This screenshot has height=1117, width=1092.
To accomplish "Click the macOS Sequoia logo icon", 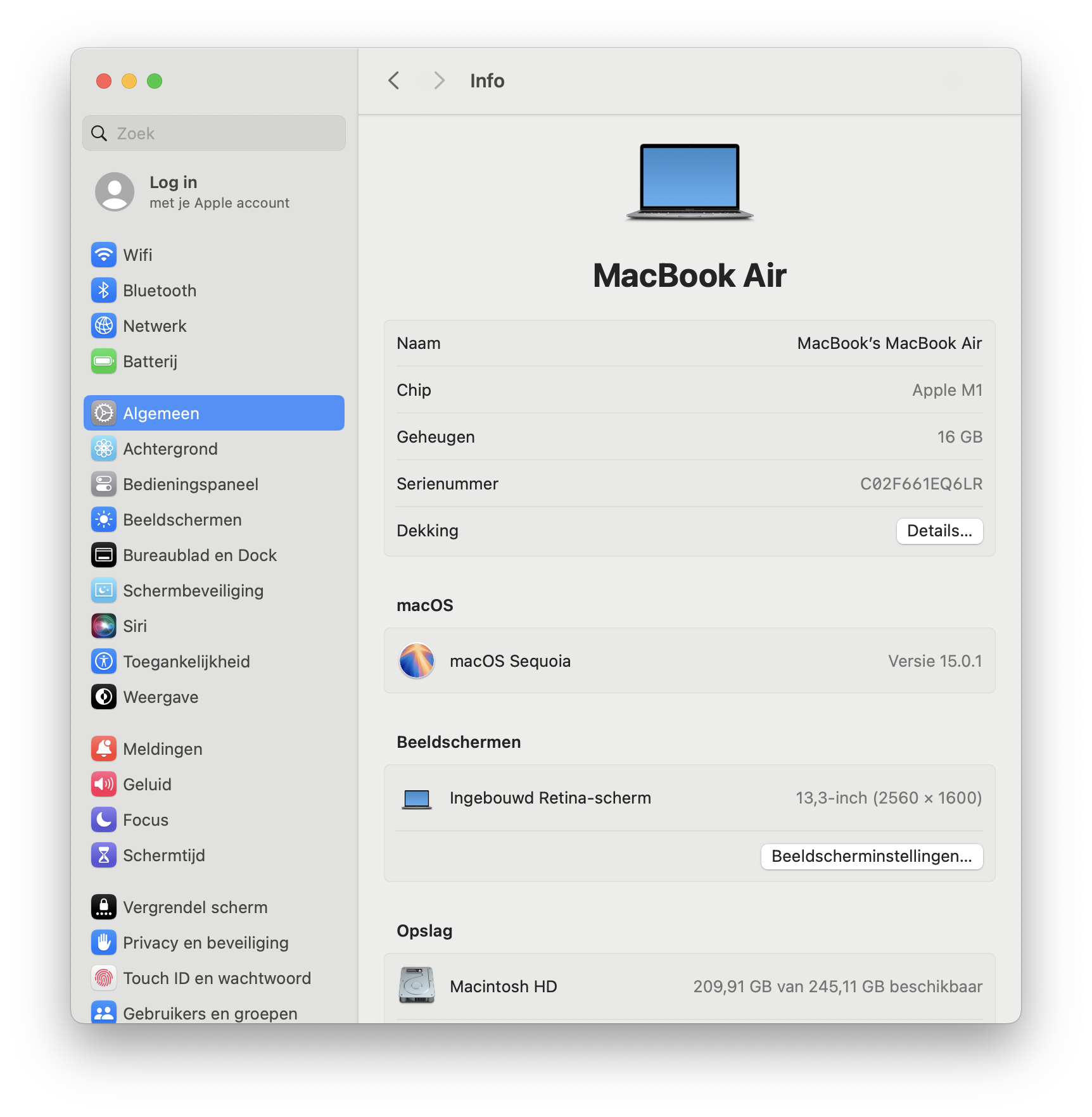I will coord(417,661).
